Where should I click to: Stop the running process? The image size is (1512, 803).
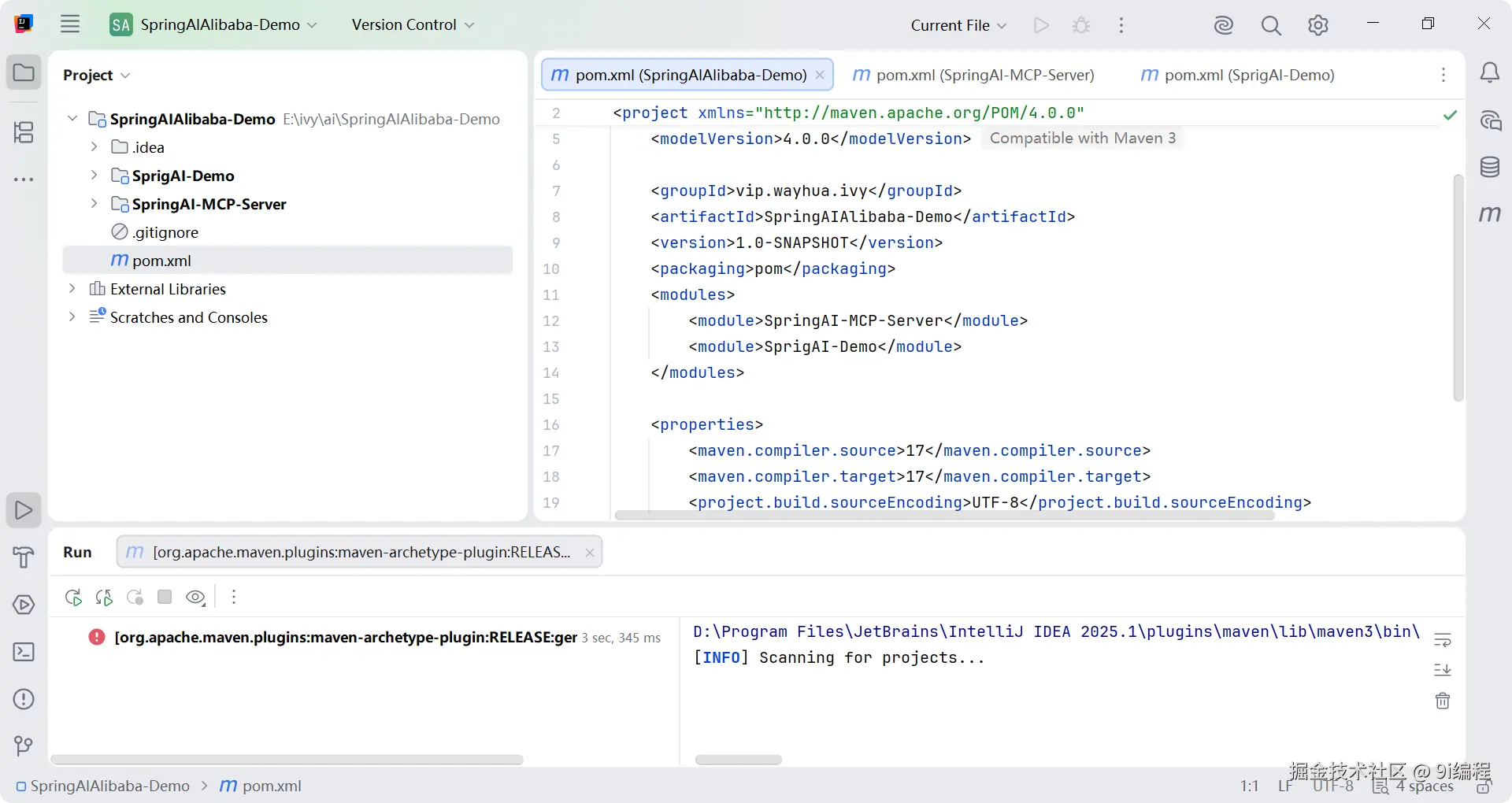pyautogui.click(x=165, y=597)
